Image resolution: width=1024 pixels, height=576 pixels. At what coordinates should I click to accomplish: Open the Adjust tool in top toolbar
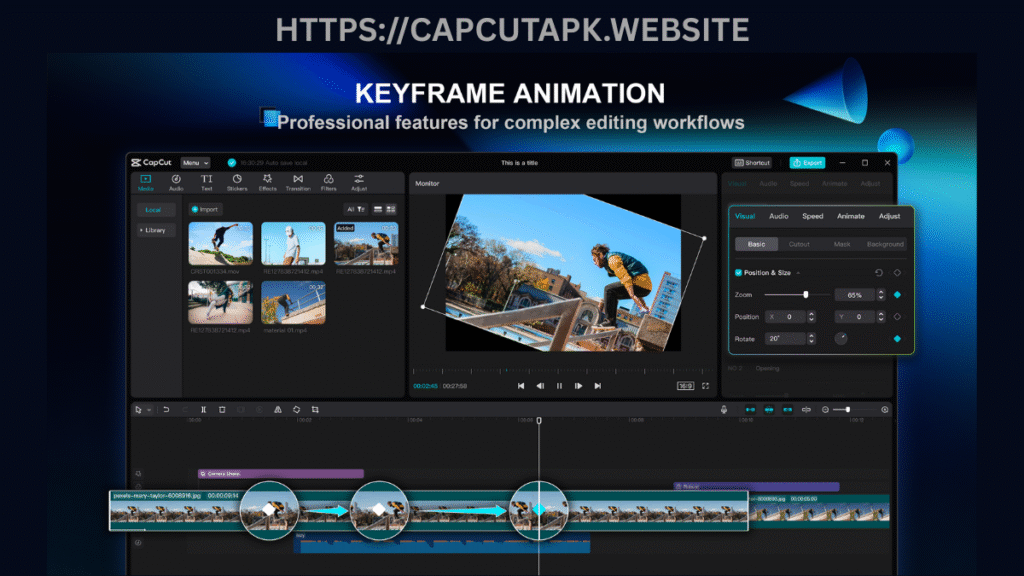pyautogui.click(x=359, y=182)
